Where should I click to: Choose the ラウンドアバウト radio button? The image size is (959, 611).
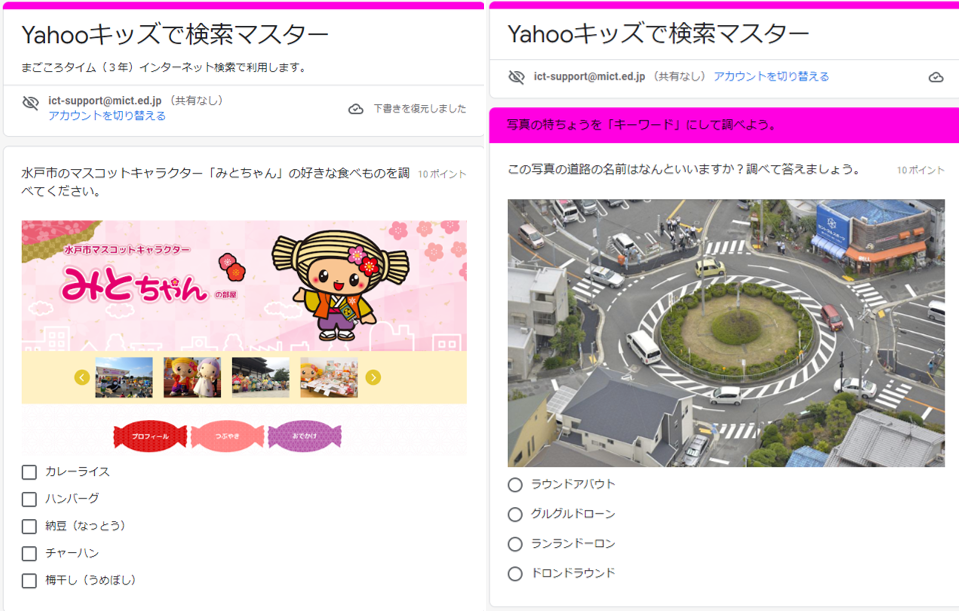[x=515, y=485]
